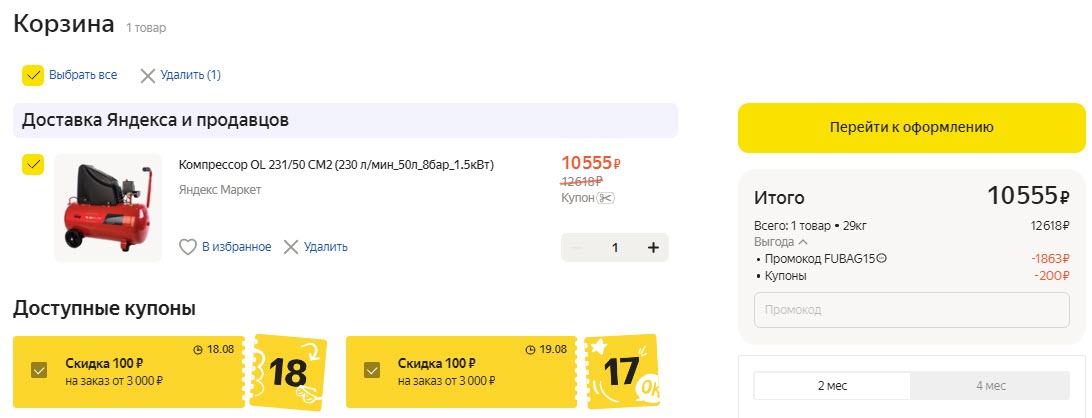Decrease quantity with the minus button
The height and width of the screenshot is (418, 1092).
point(577,248)
